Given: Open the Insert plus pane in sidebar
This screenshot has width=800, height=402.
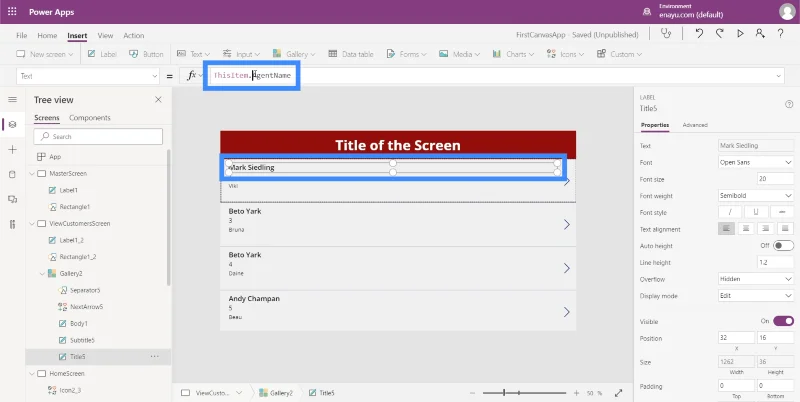Looking at the screenshot, I should click(x=13, y=149).
